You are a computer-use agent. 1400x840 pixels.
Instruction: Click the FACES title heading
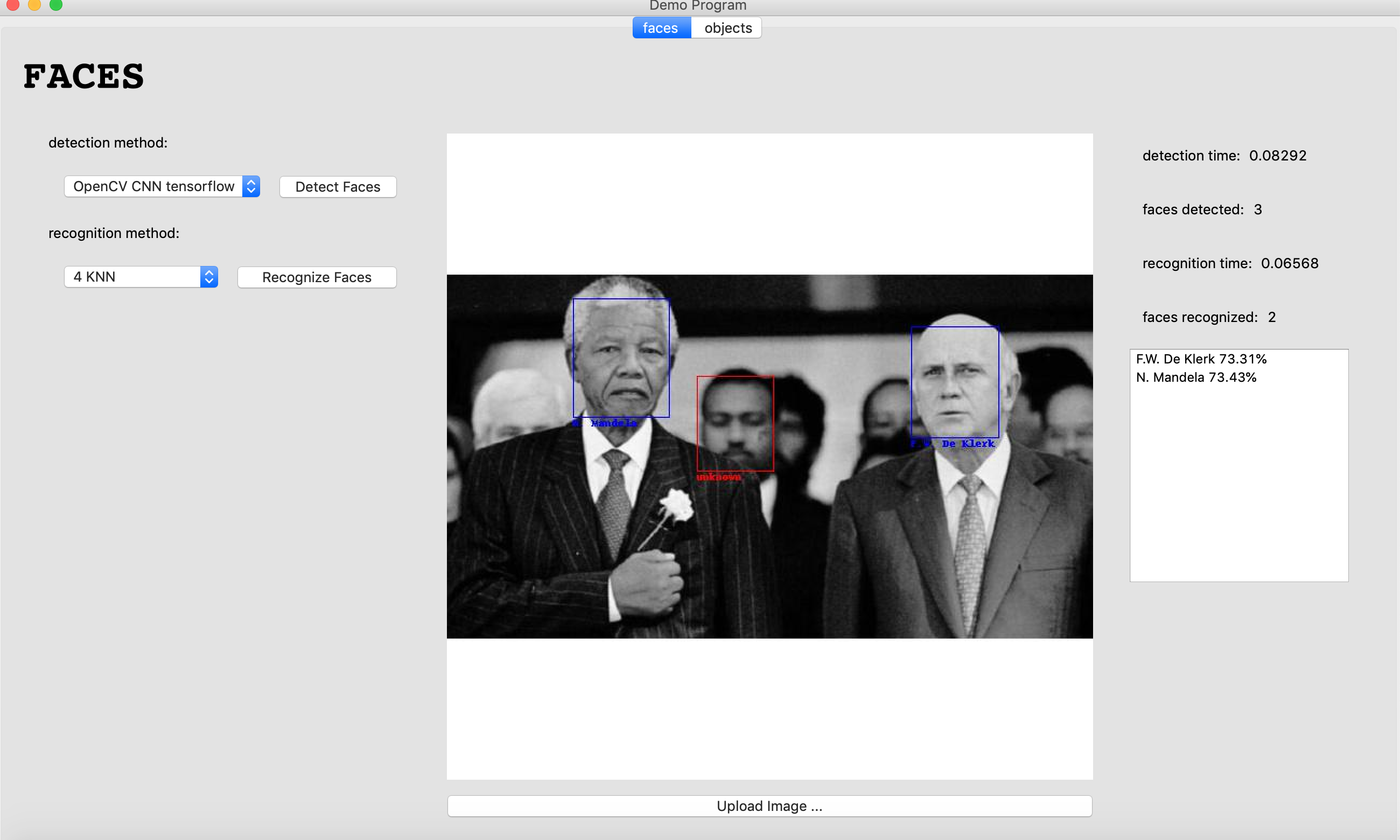coord(82,76)
